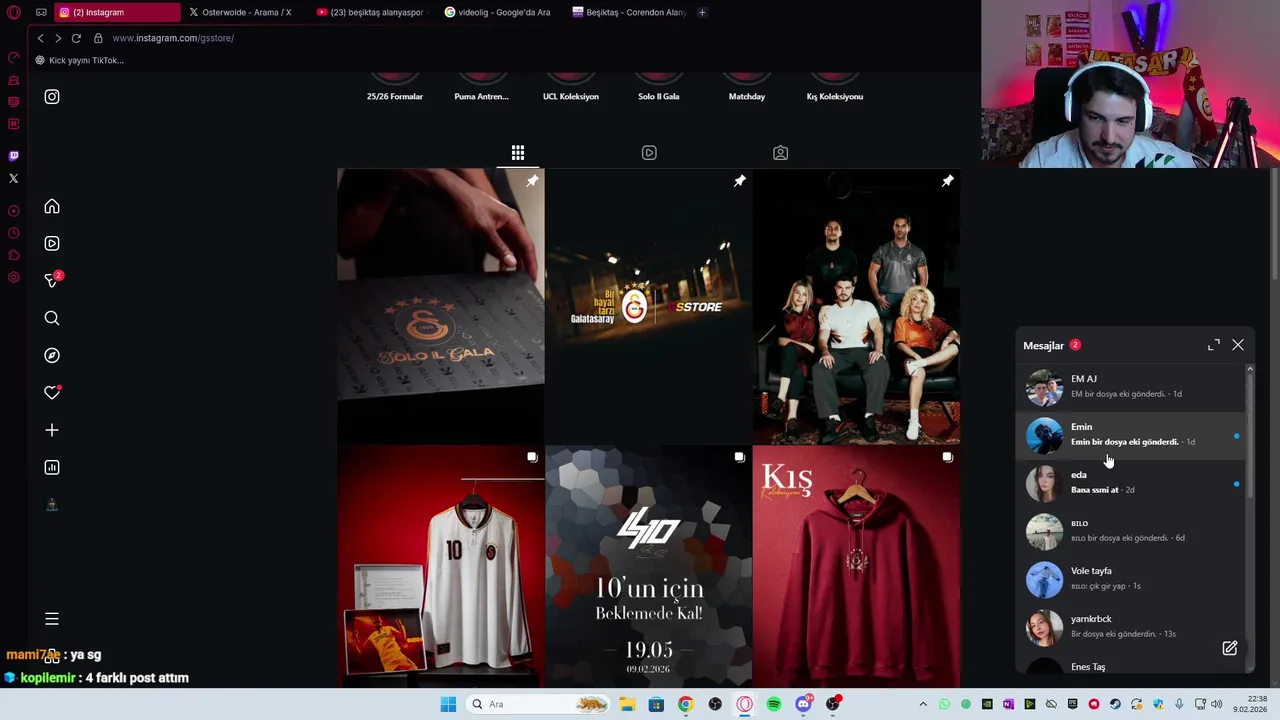Click the instagram.com/gsstore address bar
Viewport: 1280px width, 720px height.
coord(173,38)
